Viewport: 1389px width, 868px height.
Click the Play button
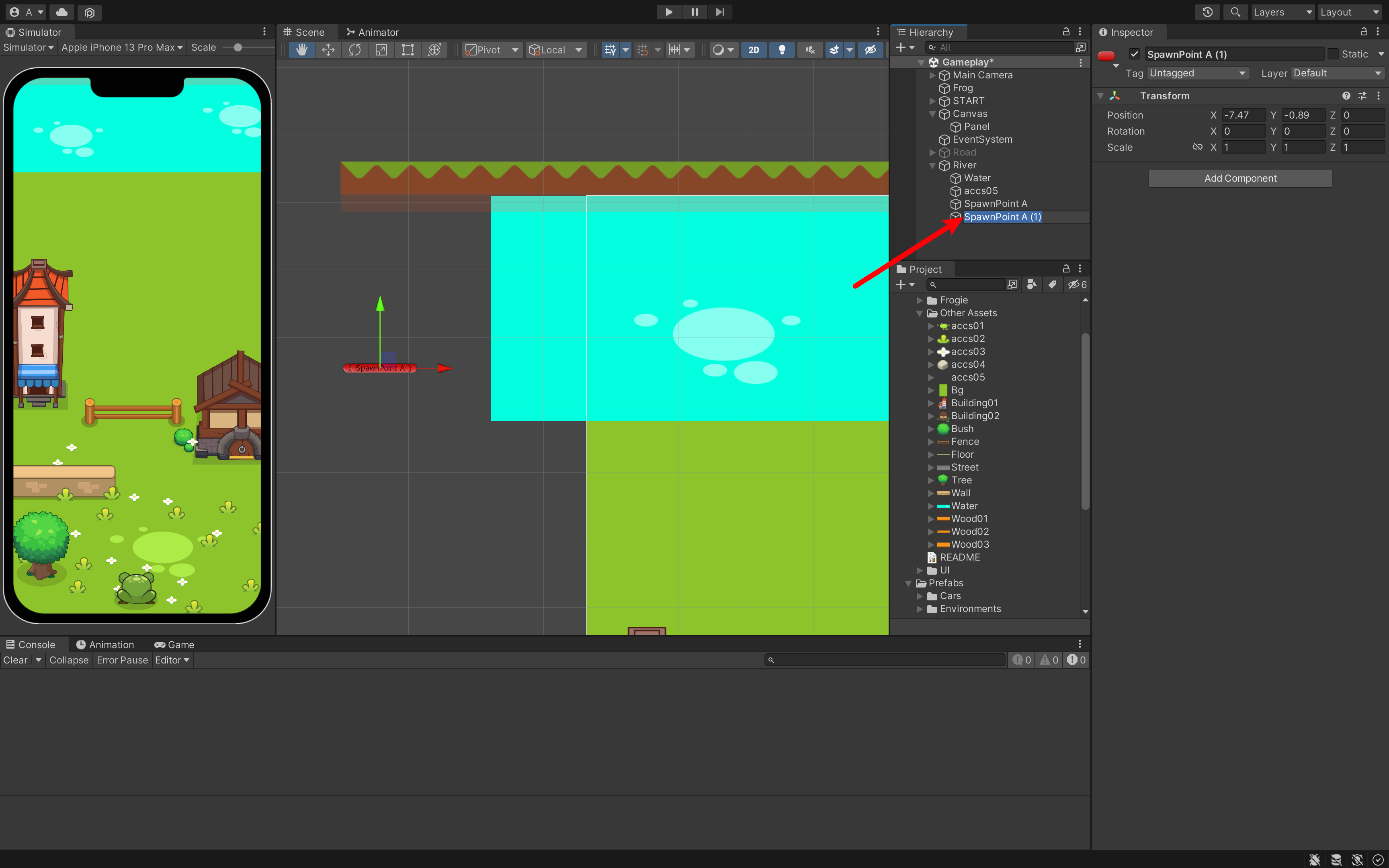point(669,12)
